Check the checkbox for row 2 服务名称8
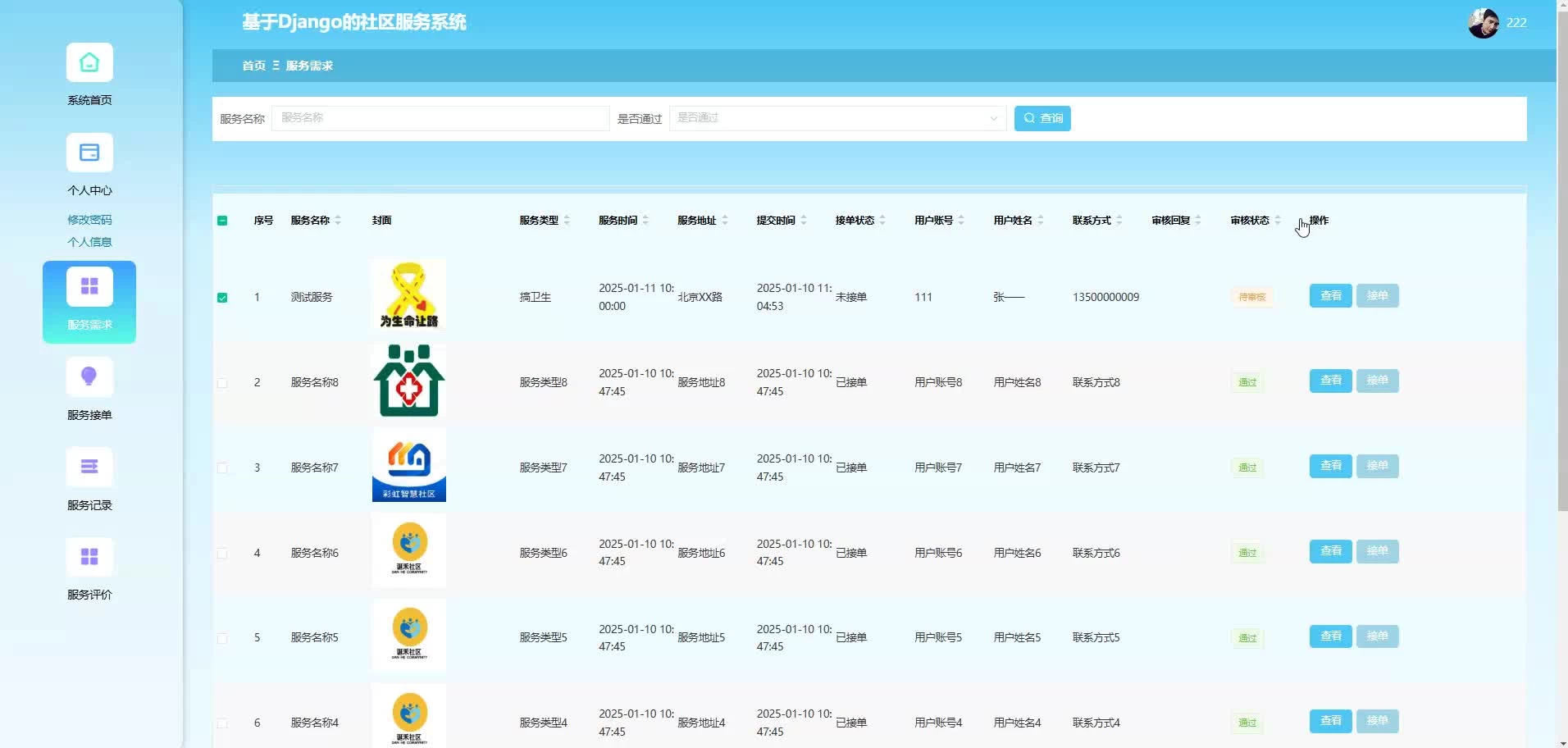This screenshot has height=748, width=1568. tap(222, 383)
